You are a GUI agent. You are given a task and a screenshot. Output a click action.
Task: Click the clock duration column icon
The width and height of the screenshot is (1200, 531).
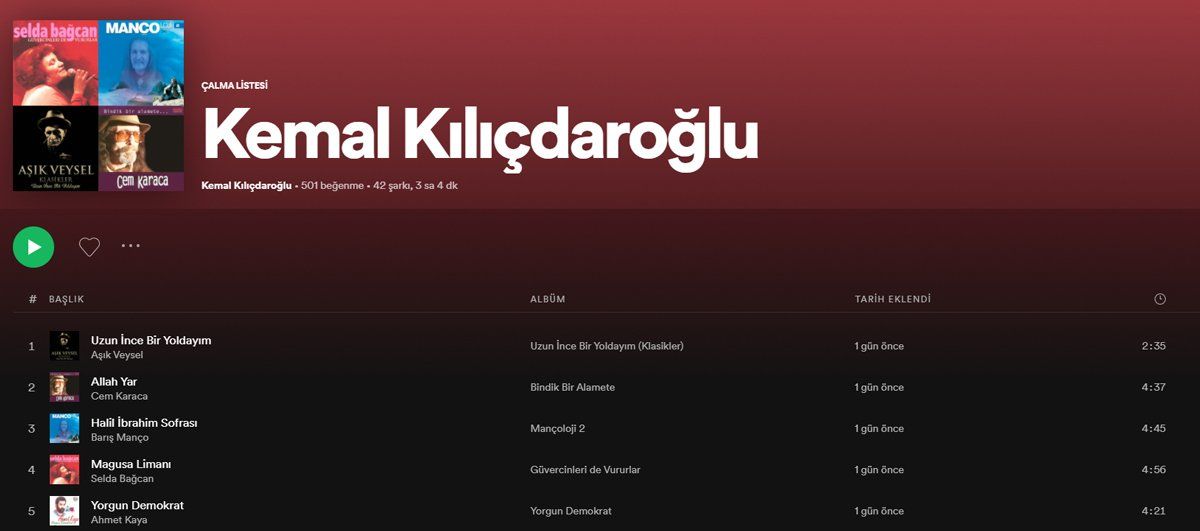tap(1159, 299)
